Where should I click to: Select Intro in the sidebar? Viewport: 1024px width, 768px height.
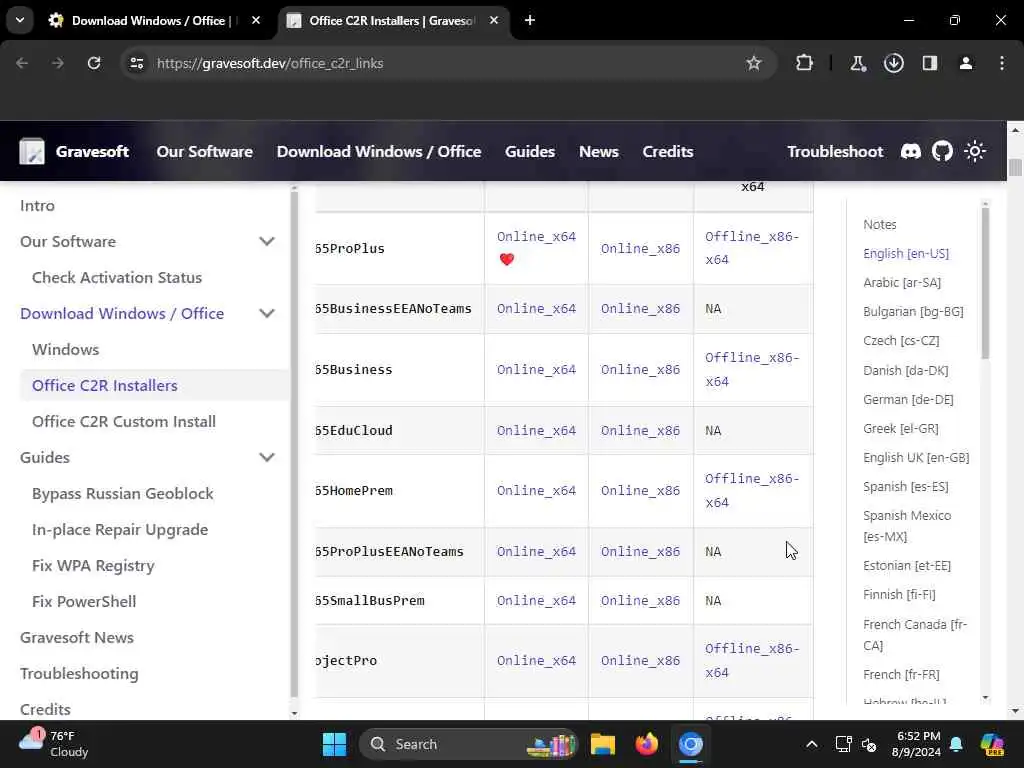click(37, 206)
